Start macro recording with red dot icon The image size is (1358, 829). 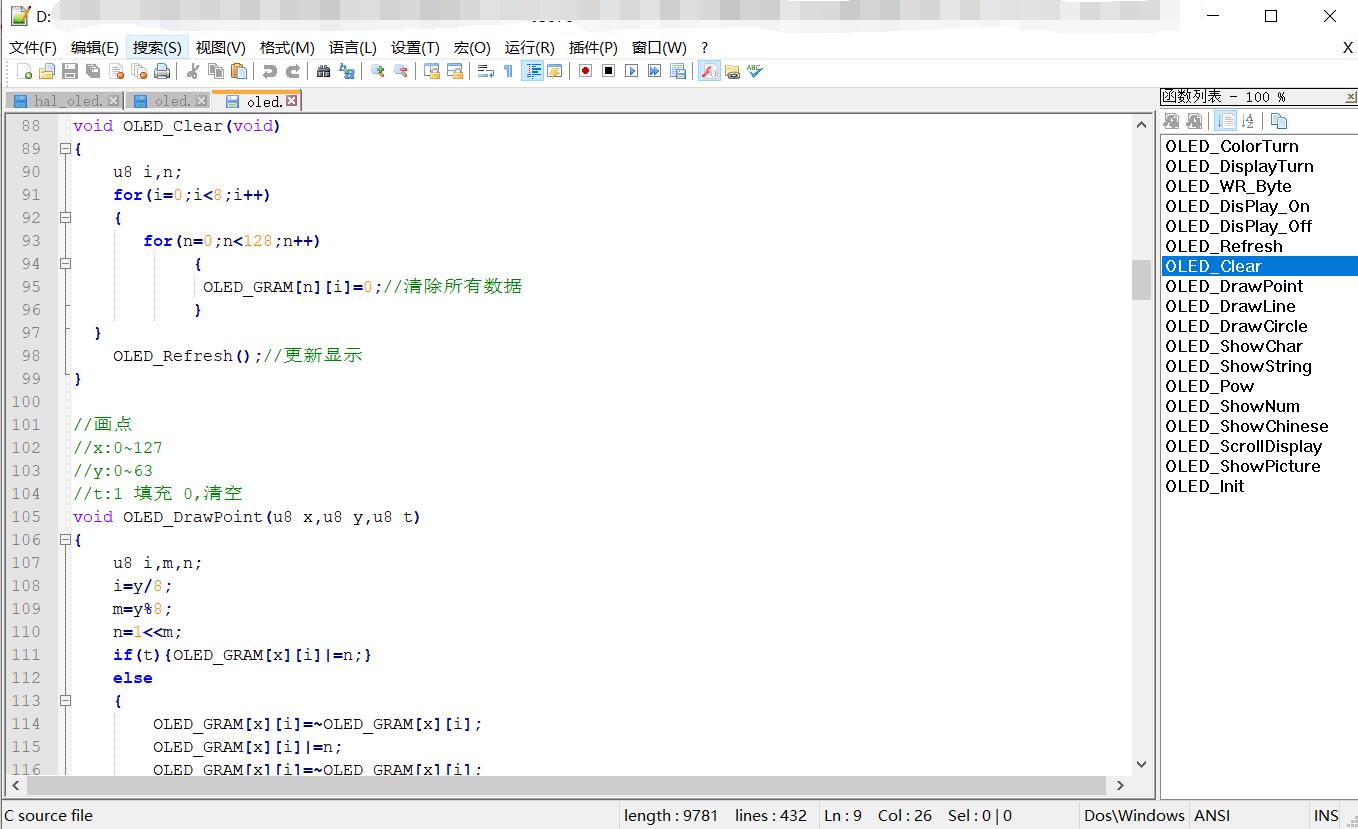pyautogui.click(x=585, y=71)
